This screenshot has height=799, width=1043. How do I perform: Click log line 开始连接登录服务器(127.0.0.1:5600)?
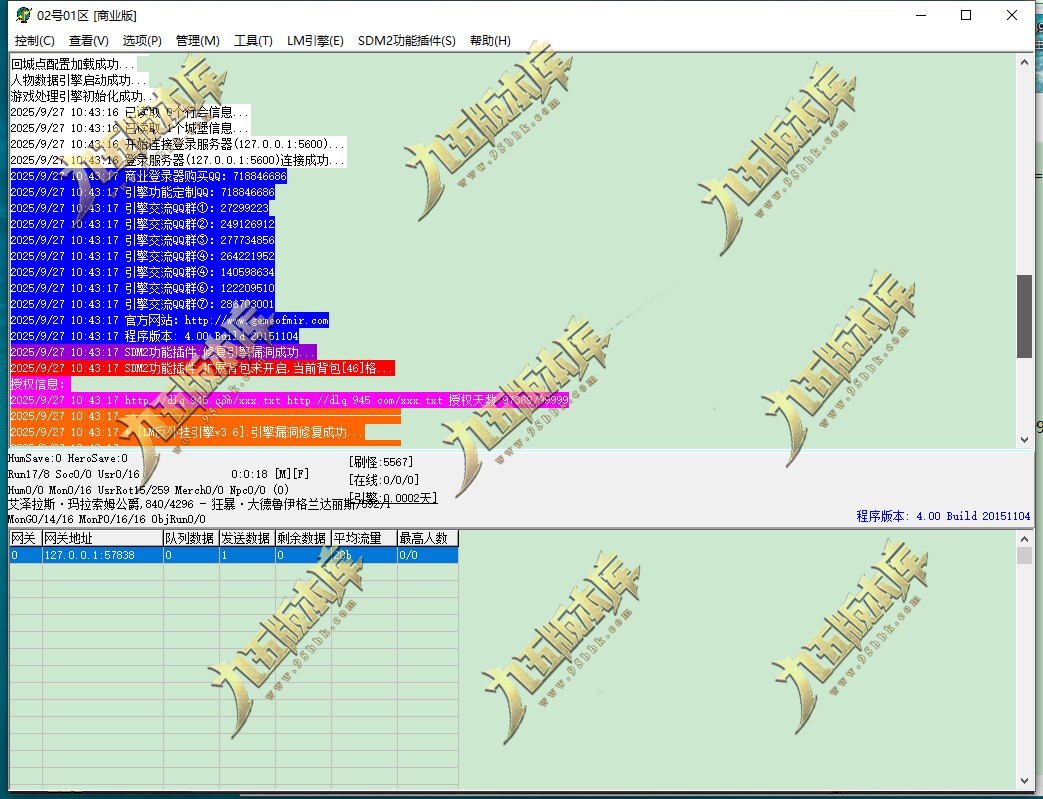click(178, 144)
